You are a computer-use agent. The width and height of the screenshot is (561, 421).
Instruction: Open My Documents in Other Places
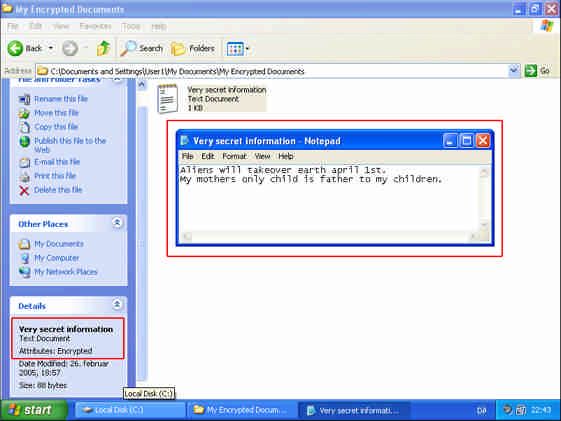click(x=59, y=244)
